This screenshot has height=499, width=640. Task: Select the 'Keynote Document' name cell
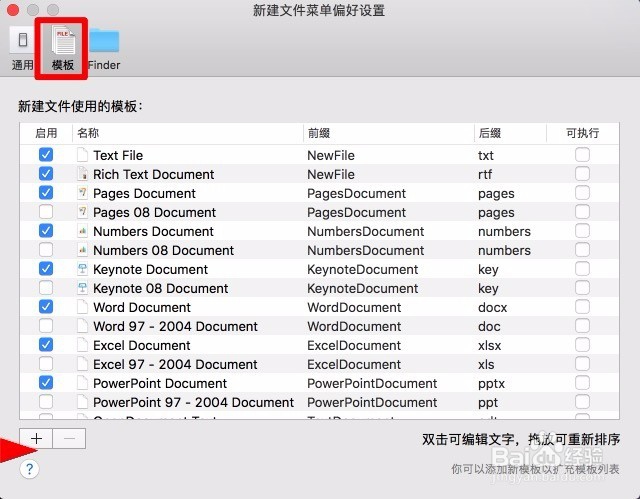150,269
